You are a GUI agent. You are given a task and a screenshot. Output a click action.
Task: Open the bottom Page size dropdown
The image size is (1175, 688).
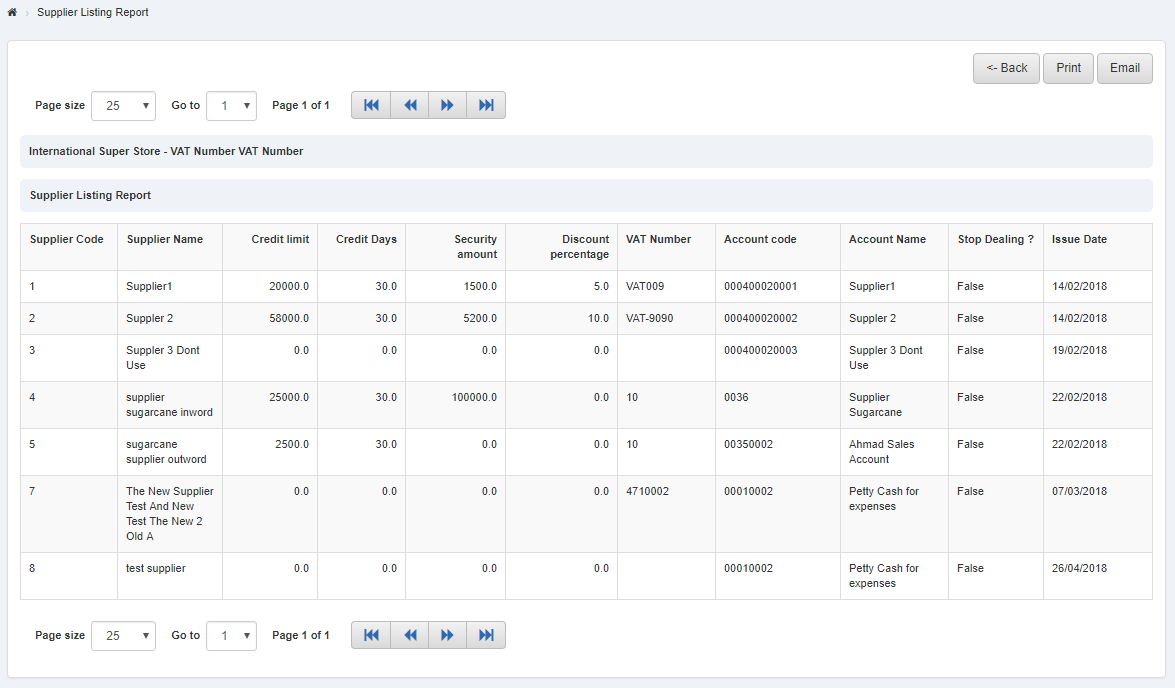(123, 635)
